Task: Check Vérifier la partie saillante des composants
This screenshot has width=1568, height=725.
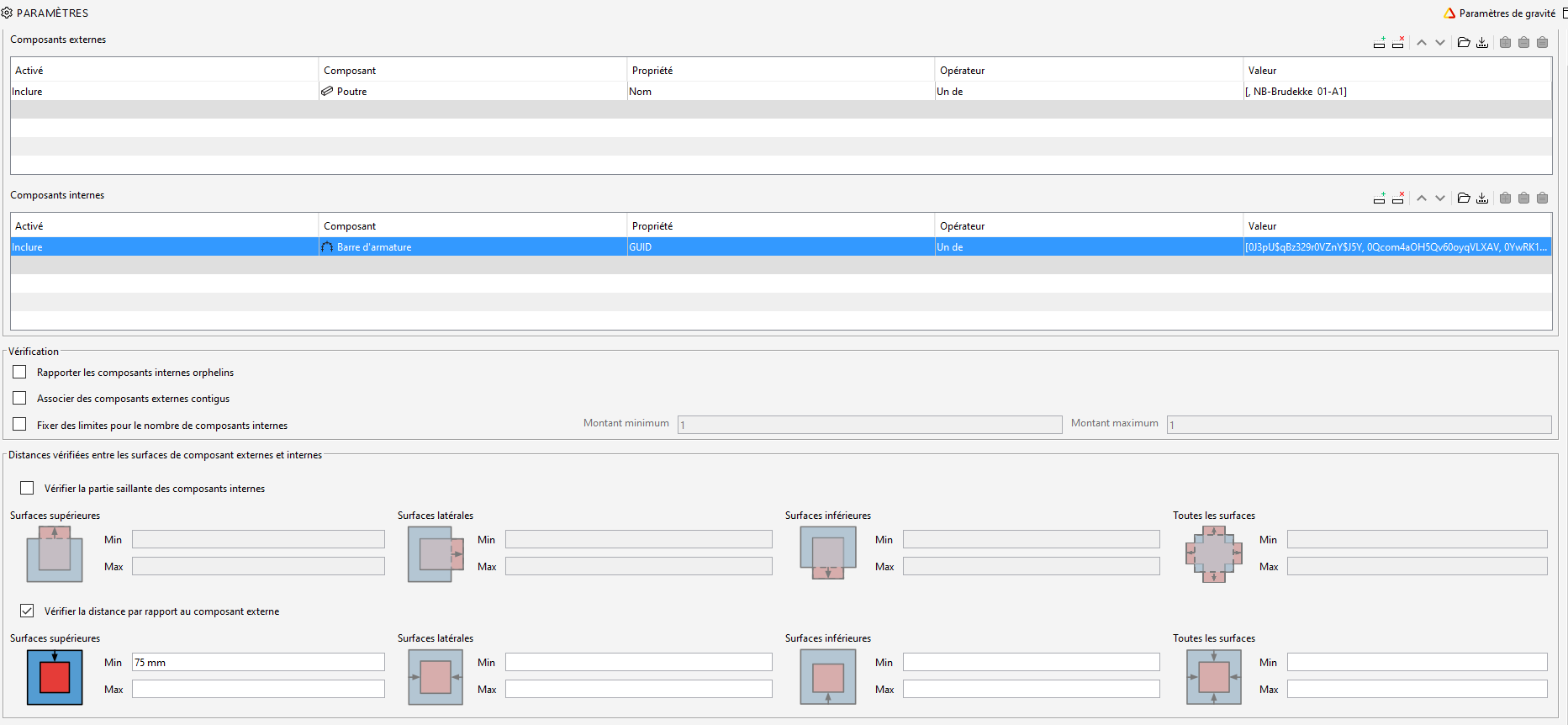Action: tap(27, 488)
